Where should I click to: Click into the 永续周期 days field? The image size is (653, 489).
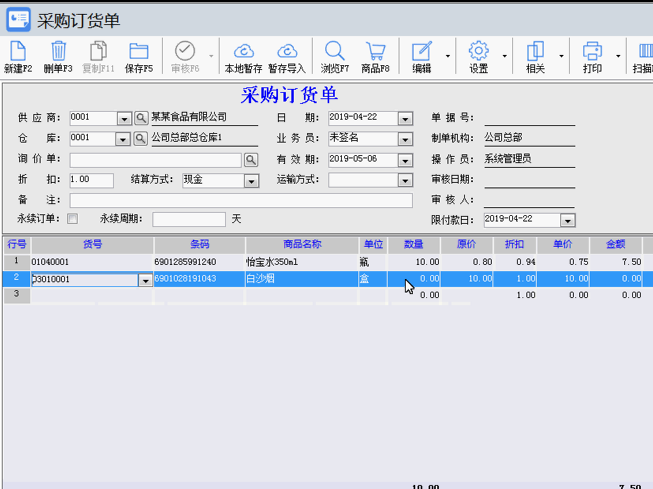tap(189, 220)
